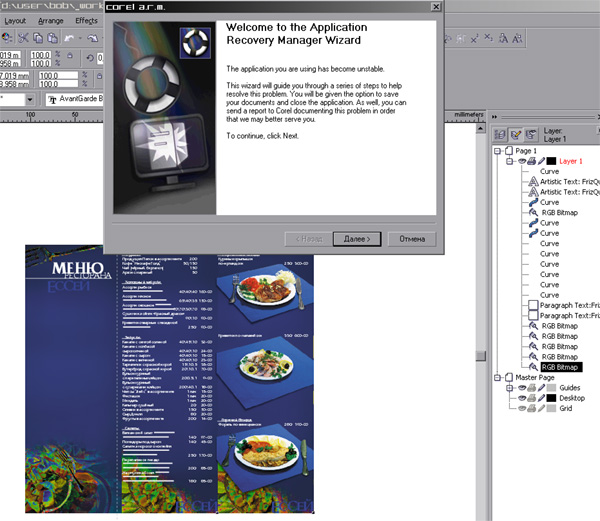Click the Page 1 page icon in tree
The width and height of the screenshot is (600, 521).
pyautogui.click(x=509, y=151)
